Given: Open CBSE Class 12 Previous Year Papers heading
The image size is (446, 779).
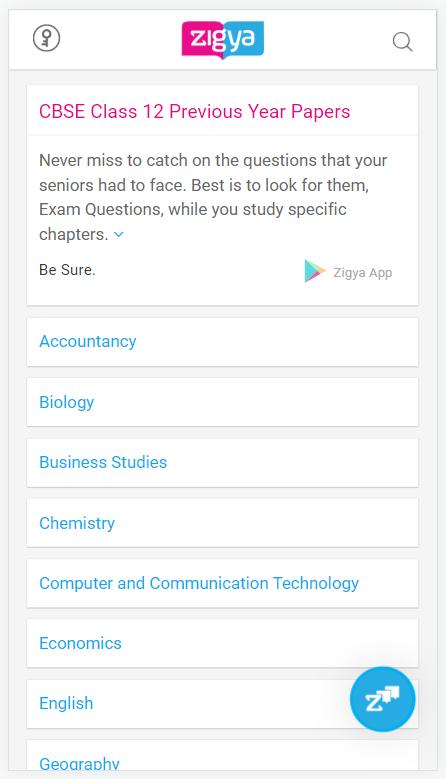Looking at the screenshot, I should (x=195, y=111).
